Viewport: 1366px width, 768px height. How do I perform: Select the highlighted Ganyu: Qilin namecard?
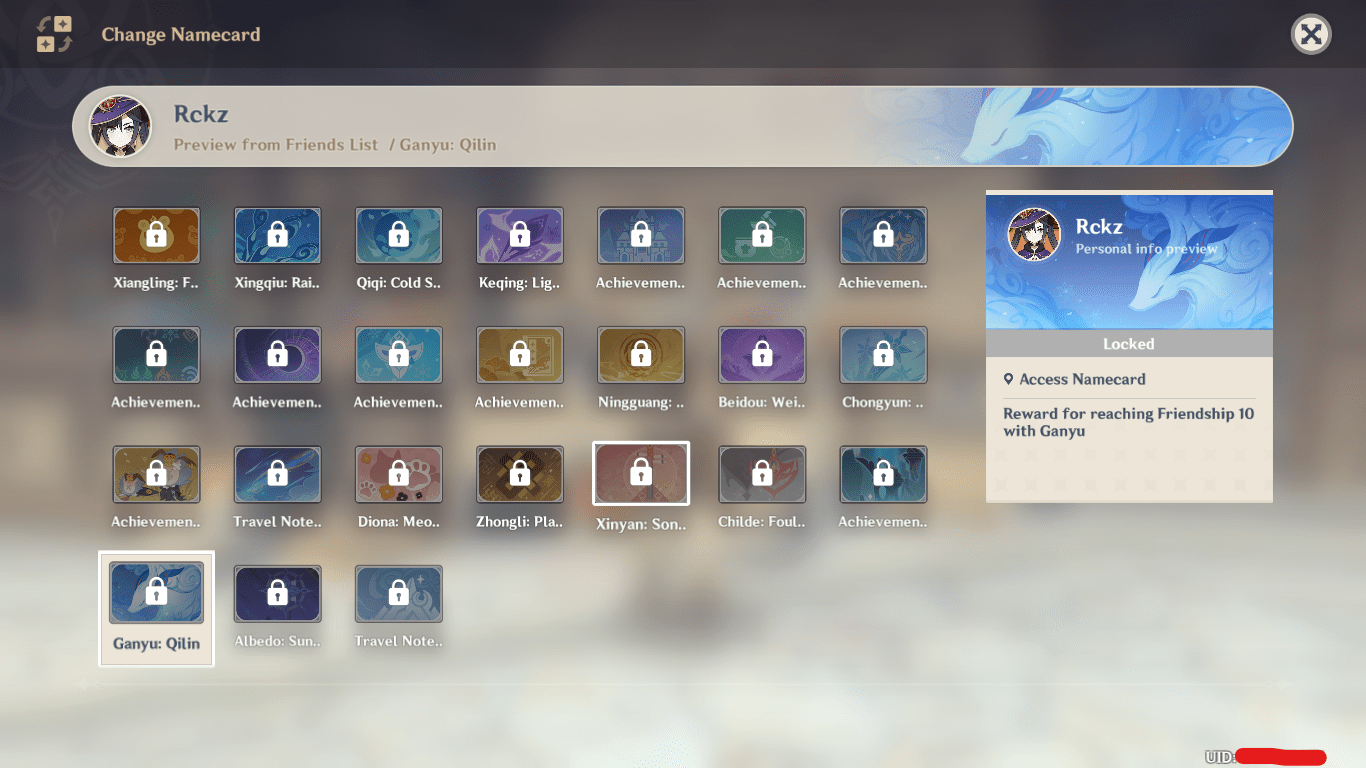(156, 608)
